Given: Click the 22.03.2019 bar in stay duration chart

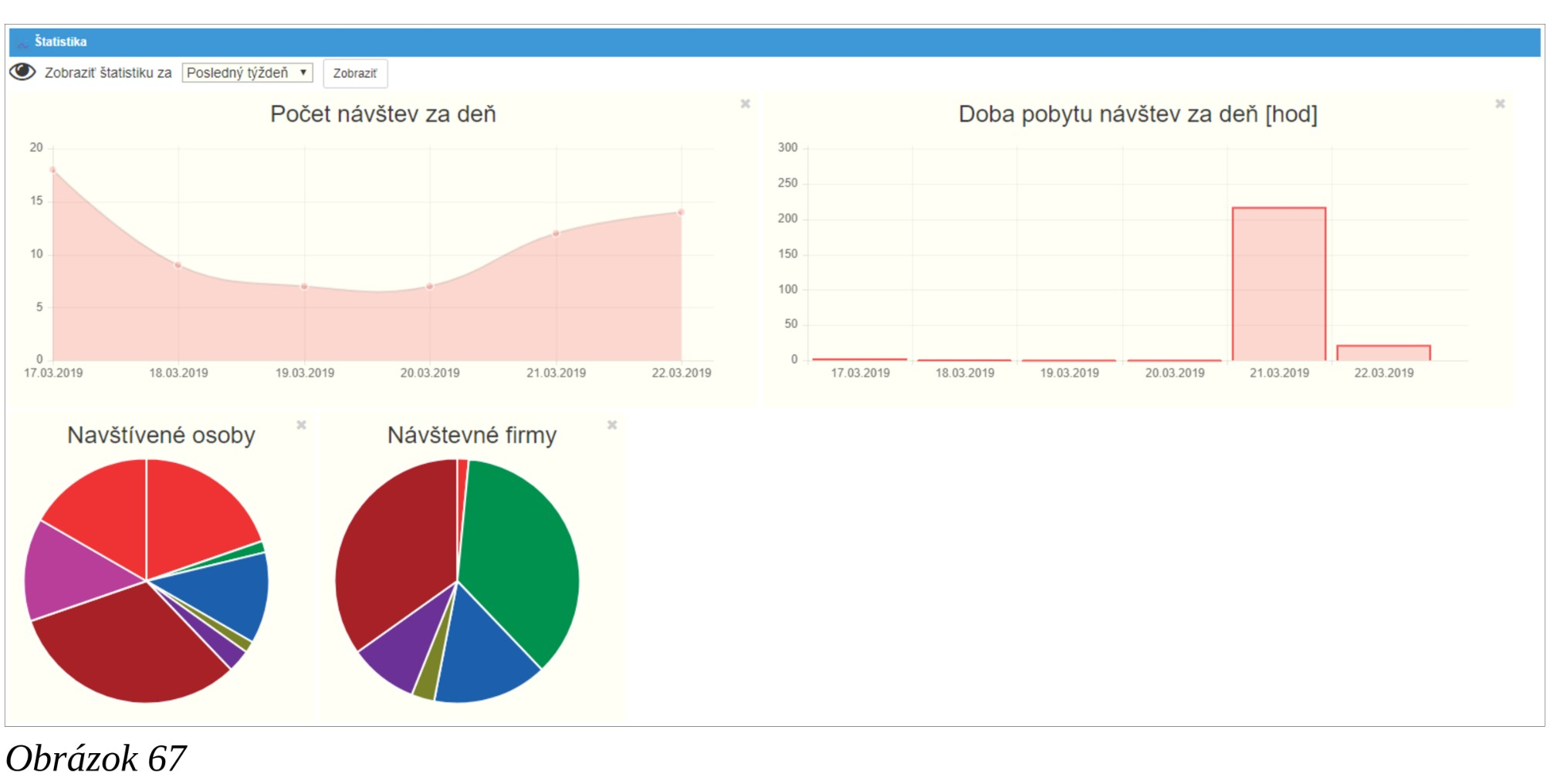Looking at the screenshot, I should click(x=1383, y=353).
